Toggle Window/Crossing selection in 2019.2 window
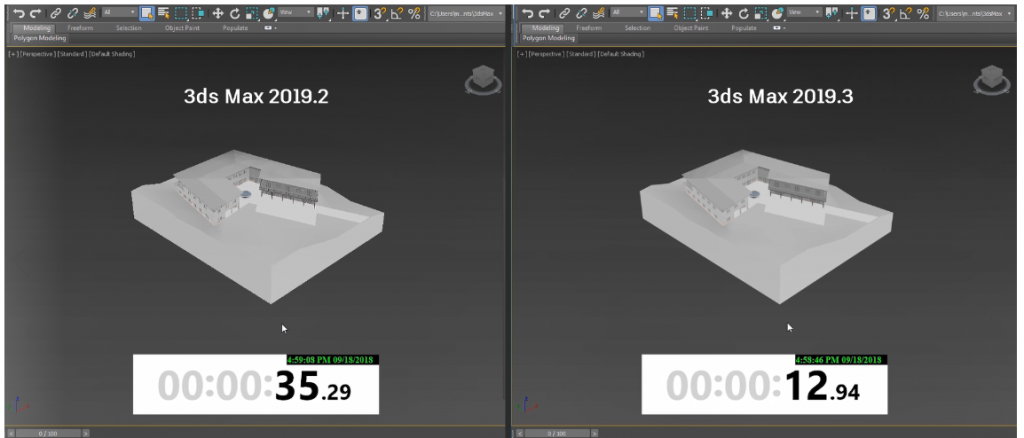 point(198,13)
